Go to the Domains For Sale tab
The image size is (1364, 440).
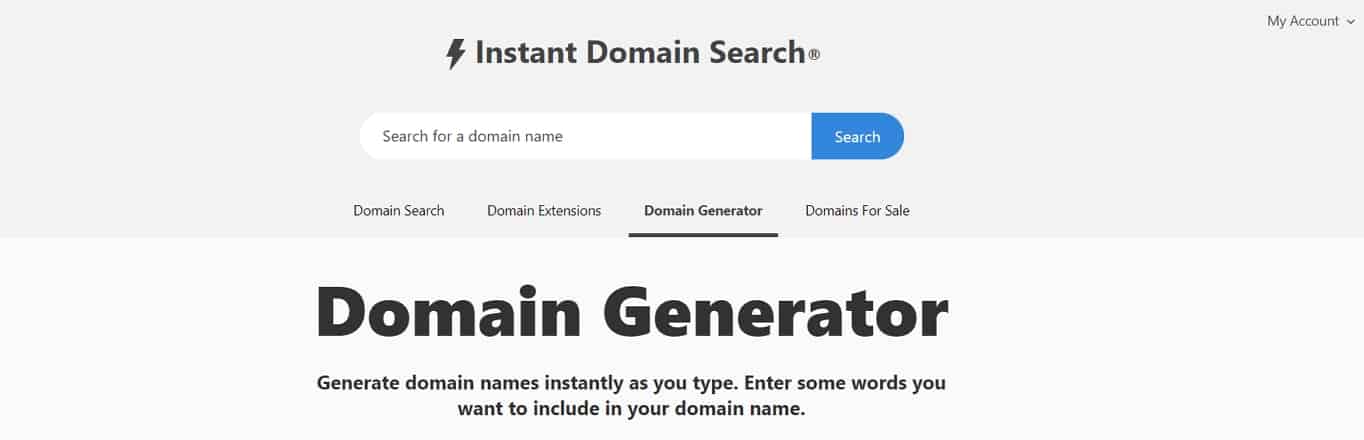coord(857,211)
